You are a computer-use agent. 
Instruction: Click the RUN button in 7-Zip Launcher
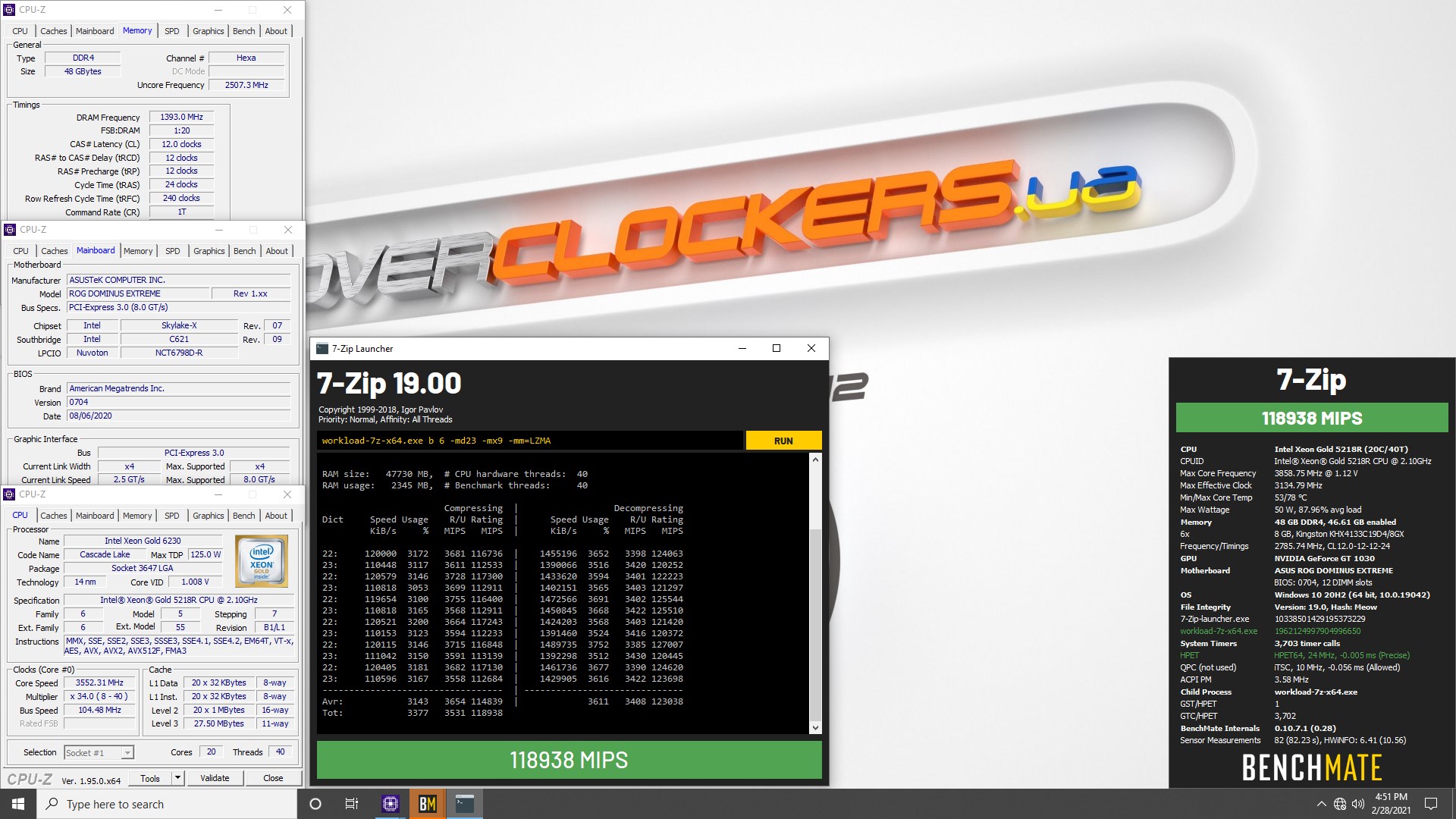pos(783,441)
